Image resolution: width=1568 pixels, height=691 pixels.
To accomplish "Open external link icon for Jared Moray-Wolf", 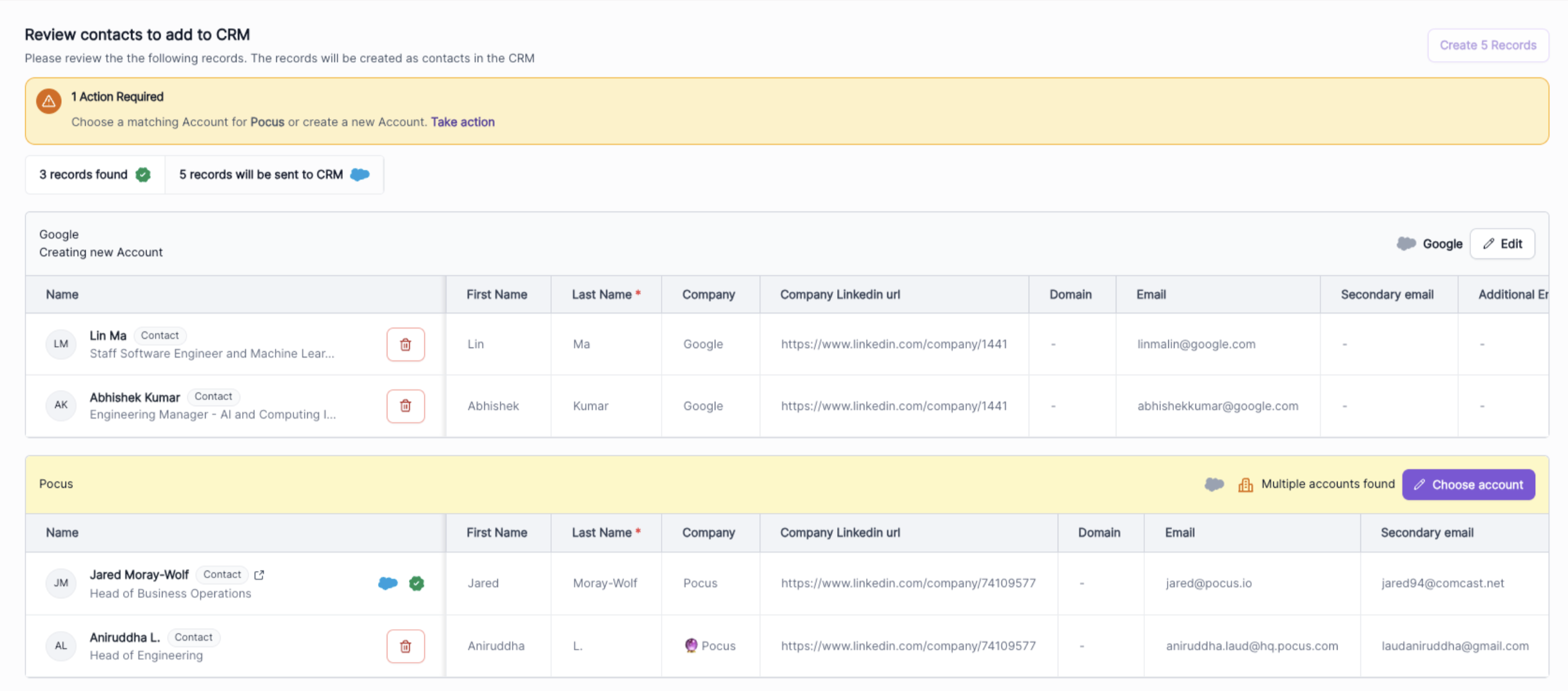I will click(259, 575).
